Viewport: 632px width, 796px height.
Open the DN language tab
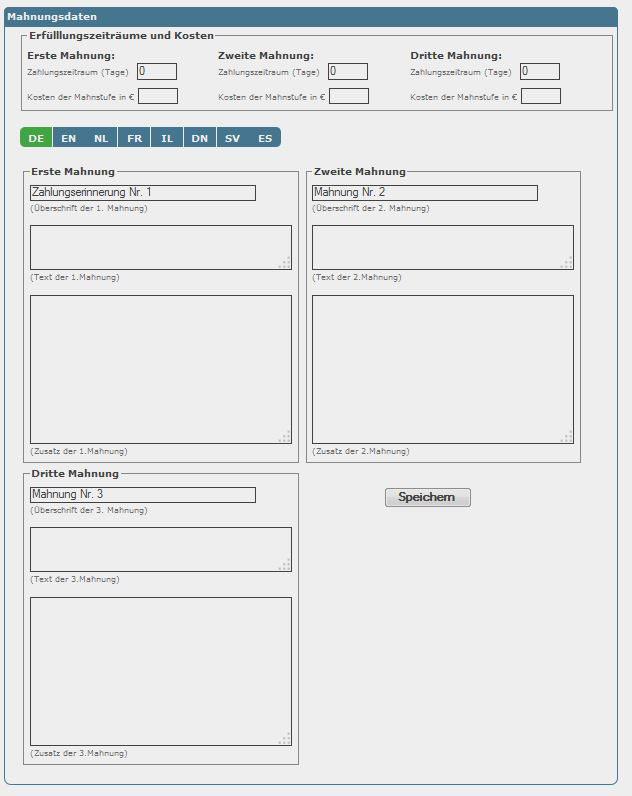200,138
